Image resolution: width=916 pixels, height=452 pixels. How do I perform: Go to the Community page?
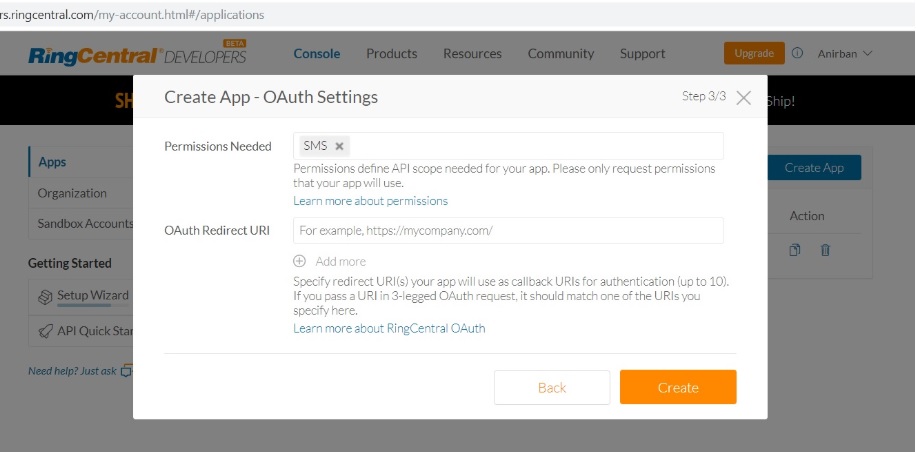561,53
